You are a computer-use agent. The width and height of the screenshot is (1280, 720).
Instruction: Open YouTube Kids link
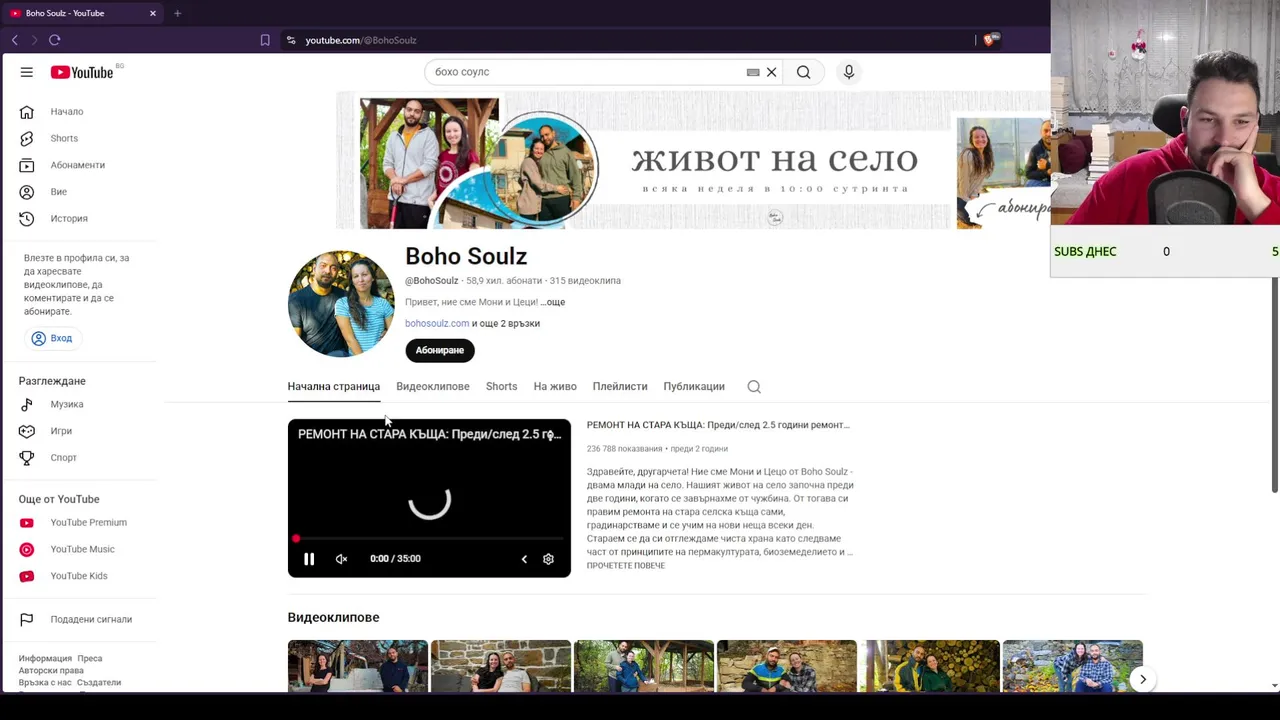80,576
